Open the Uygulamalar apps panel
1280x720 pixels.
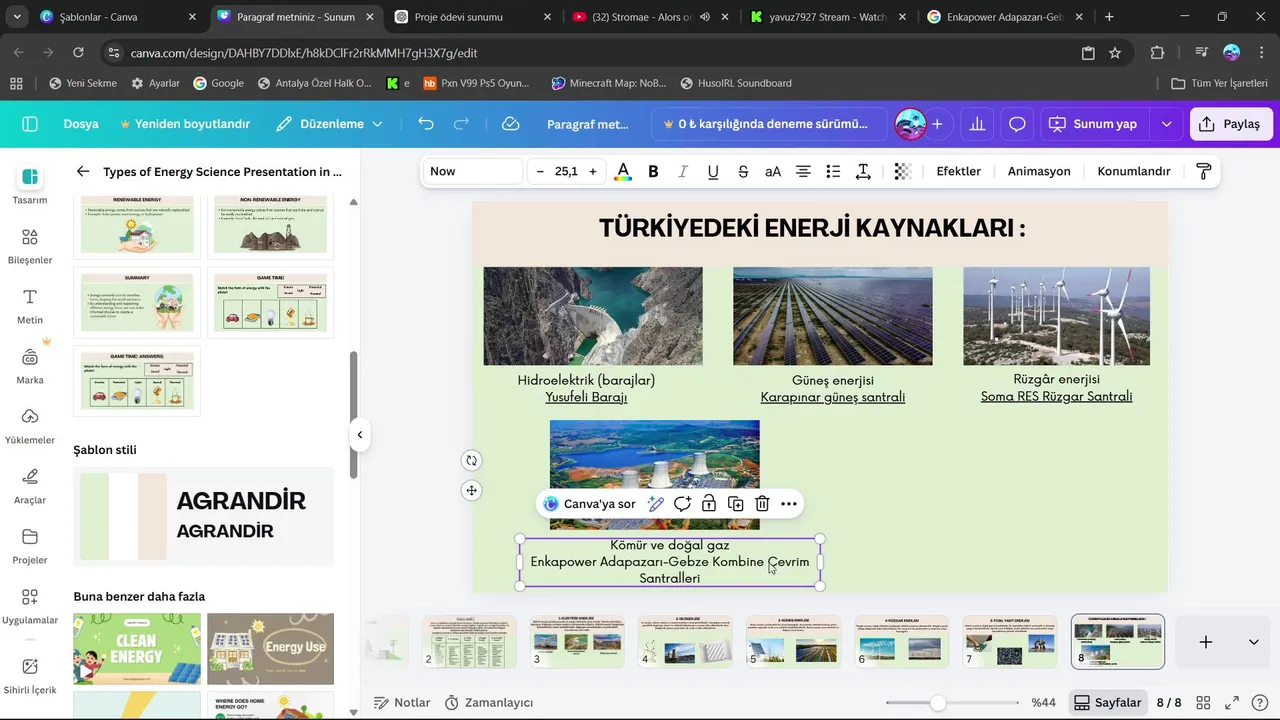pyautogui.click(x=30, y=606)
